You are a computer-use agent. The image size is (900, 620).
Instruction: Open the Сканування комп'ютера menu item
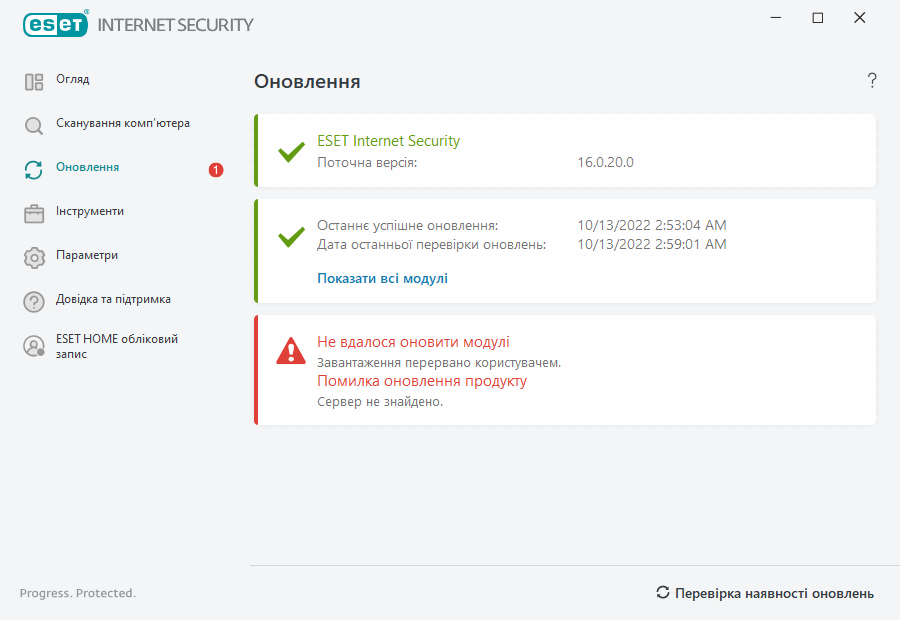pos(123,124)
